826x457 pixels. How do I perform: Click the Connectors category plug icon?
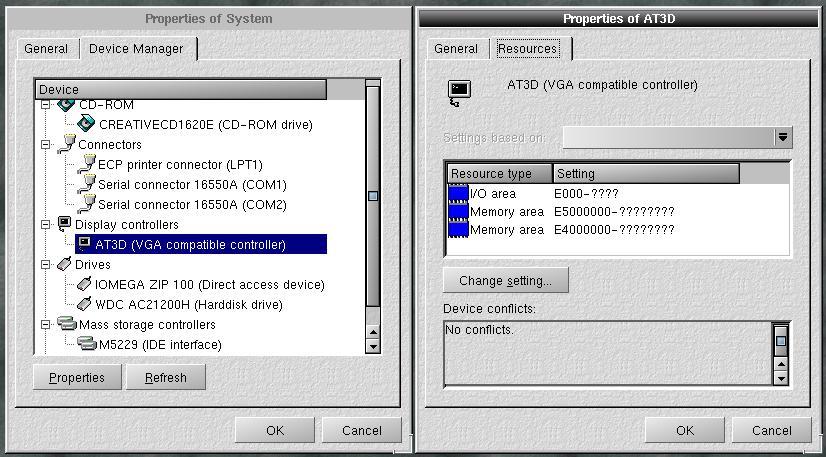point(66,144)
